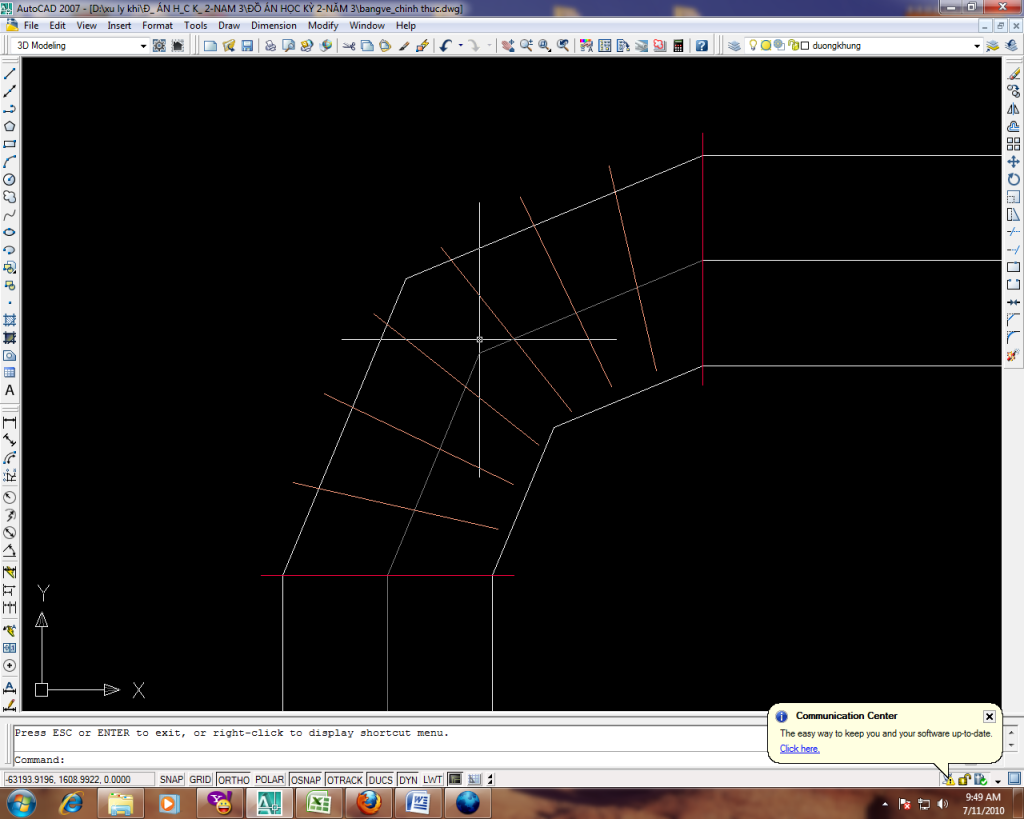Select the Spline draw tool

pos(9,215)
